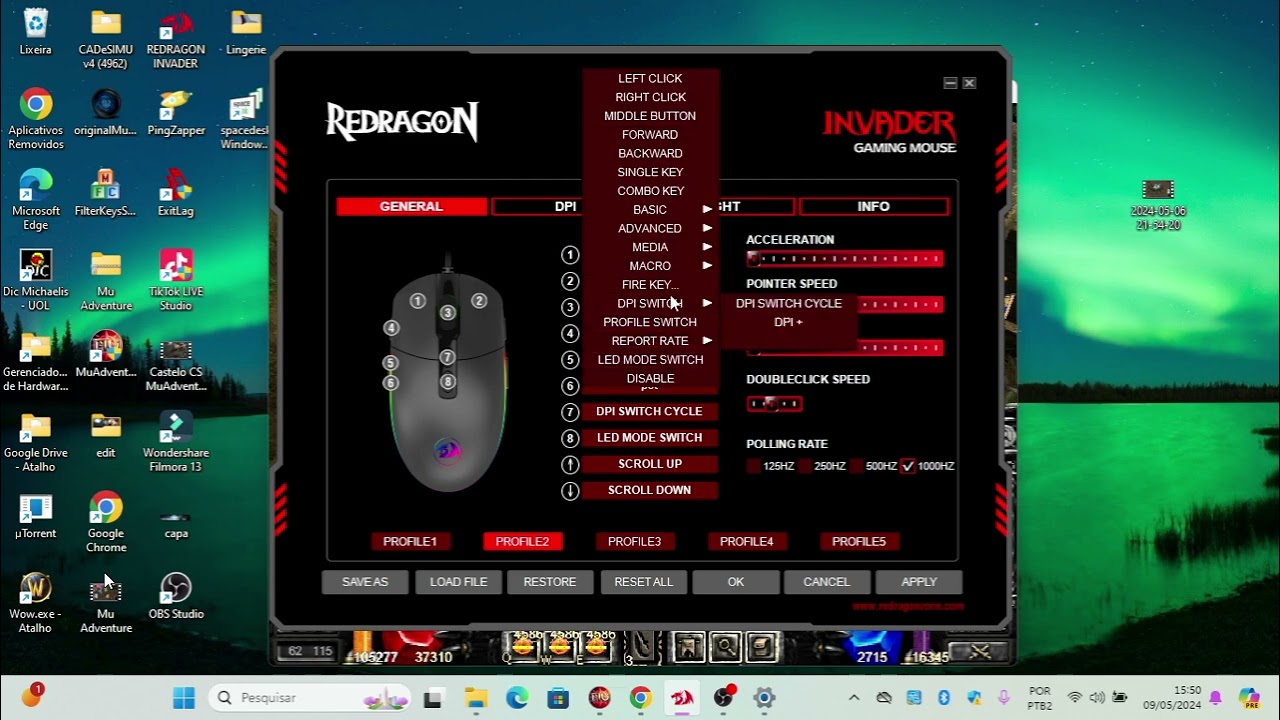
Task: Open the µTorrent desktop shortcut
Action: 36,516
